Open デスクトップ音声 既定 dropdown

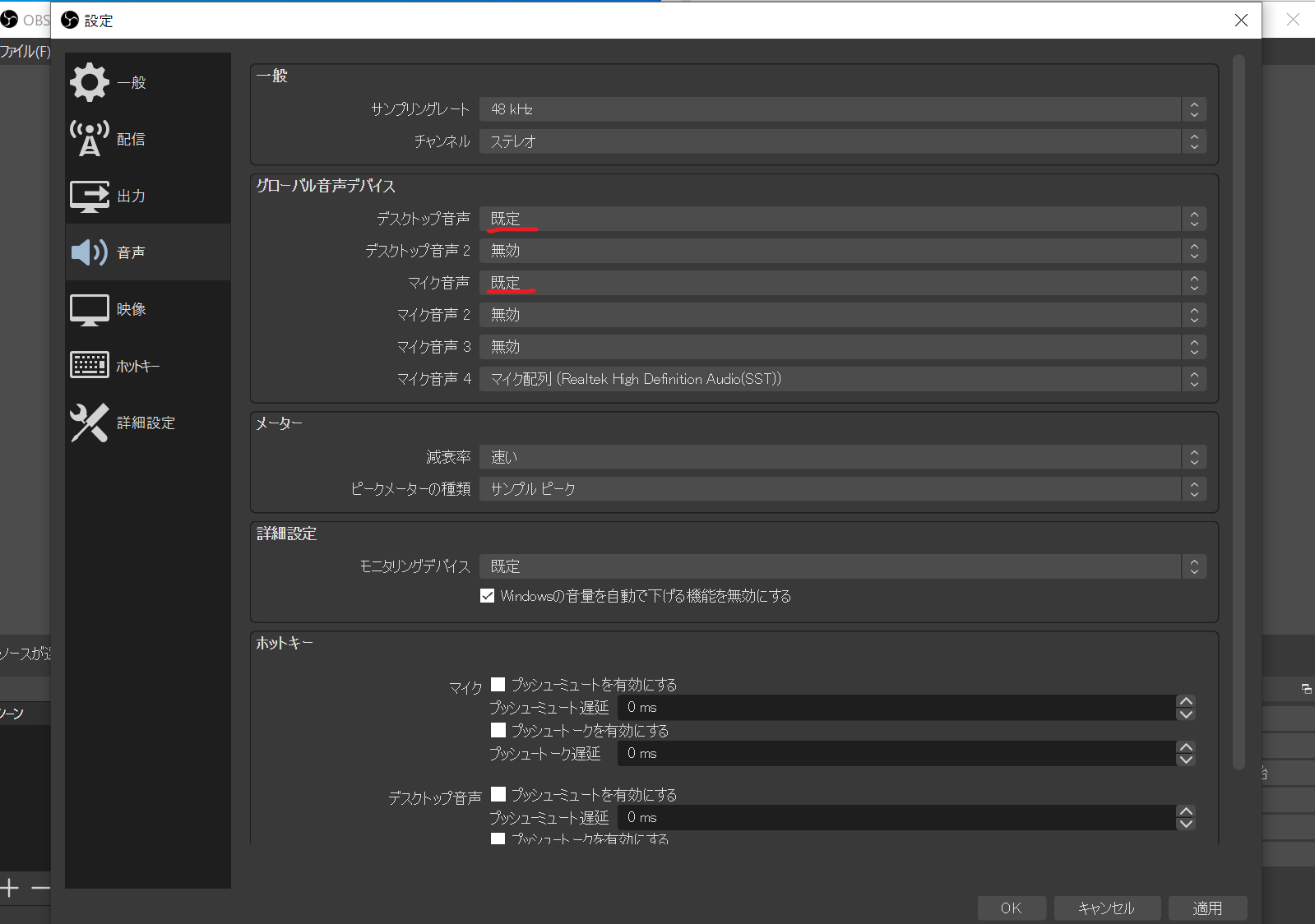pos(843,219)
